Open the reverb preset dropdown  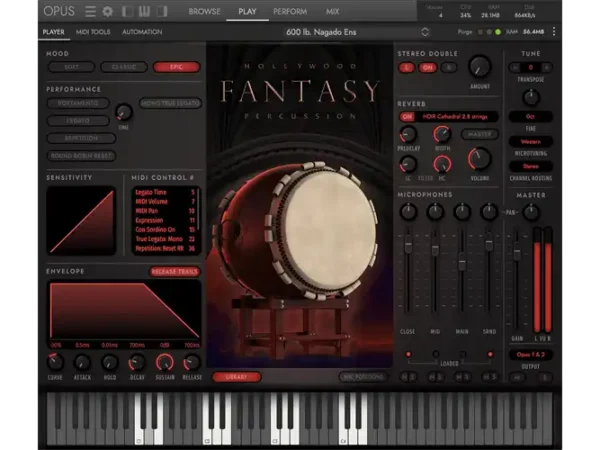[x=457, y=117]
